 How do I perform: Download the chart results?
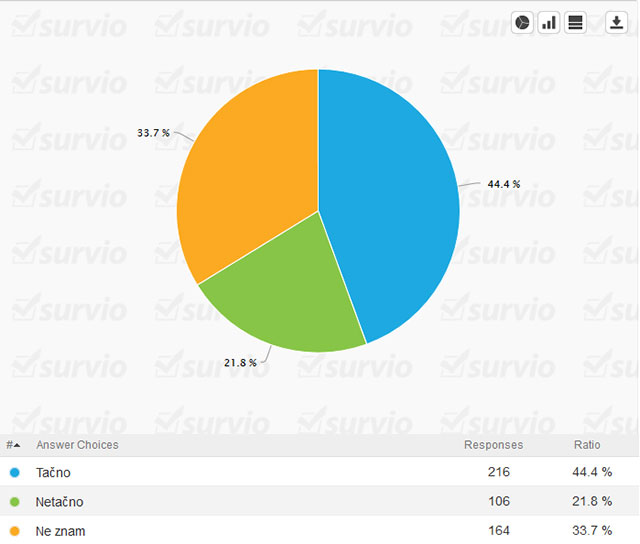pos(615,23)
